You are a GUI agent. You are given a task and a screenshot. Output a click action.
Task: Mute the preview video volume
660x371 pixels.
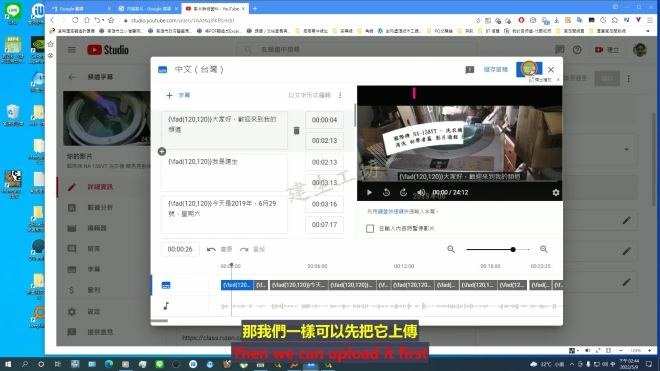[x=420, y=192]
